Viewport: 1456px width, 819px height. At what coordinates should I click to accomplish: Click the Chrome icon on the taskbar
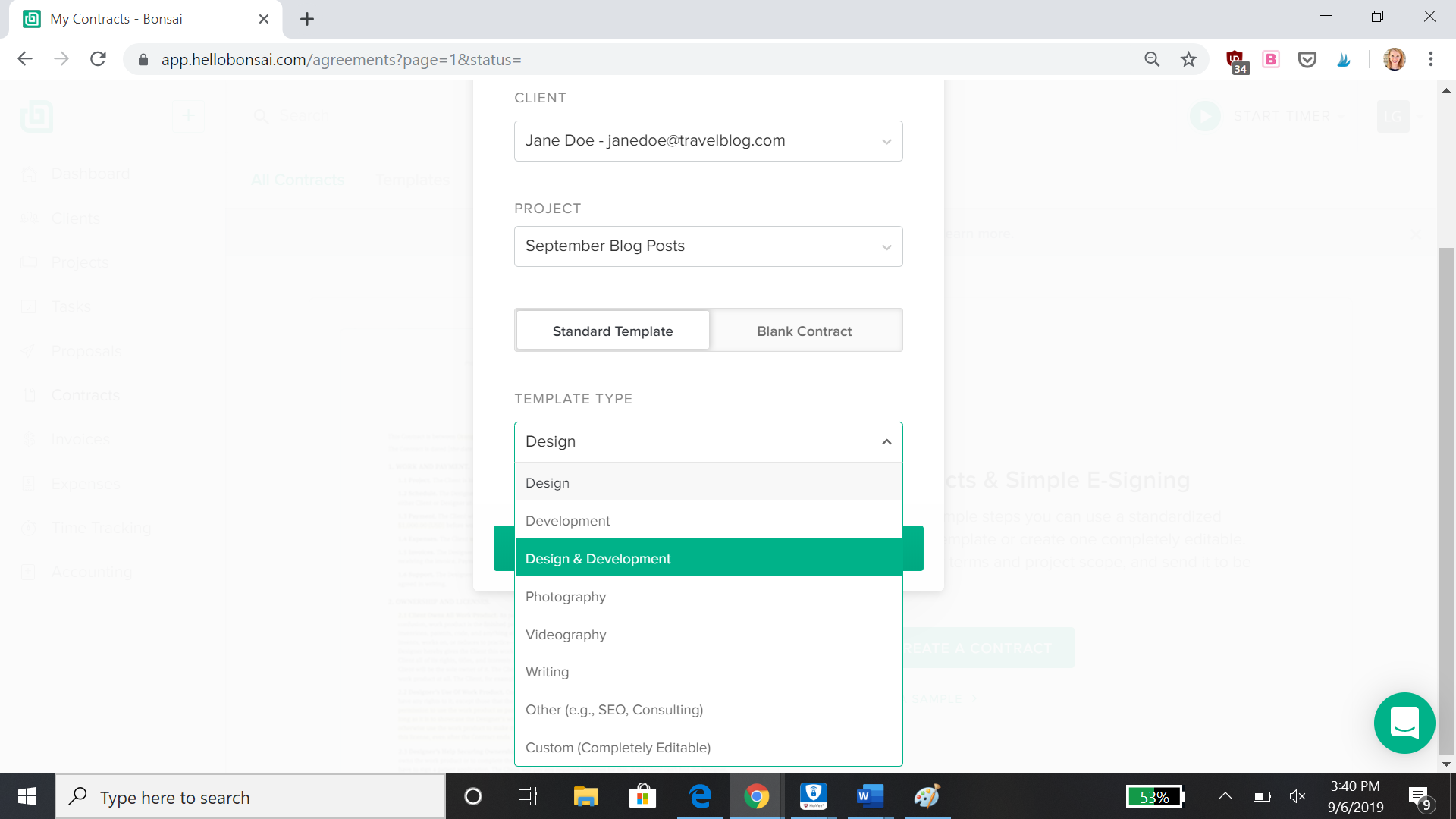click(x=756, y=796)
